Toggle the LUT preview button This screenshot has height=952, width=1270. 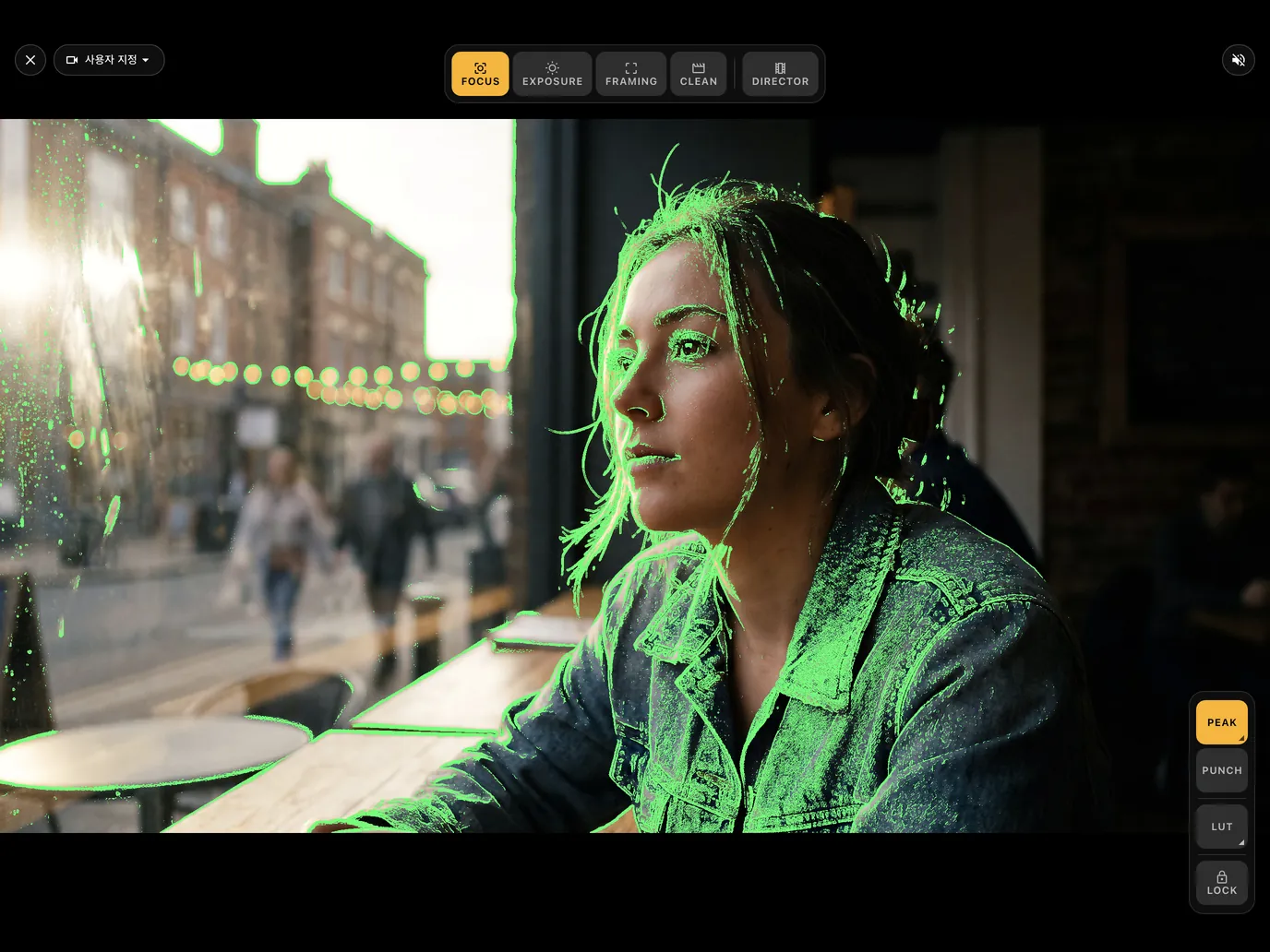[1222, 827]
